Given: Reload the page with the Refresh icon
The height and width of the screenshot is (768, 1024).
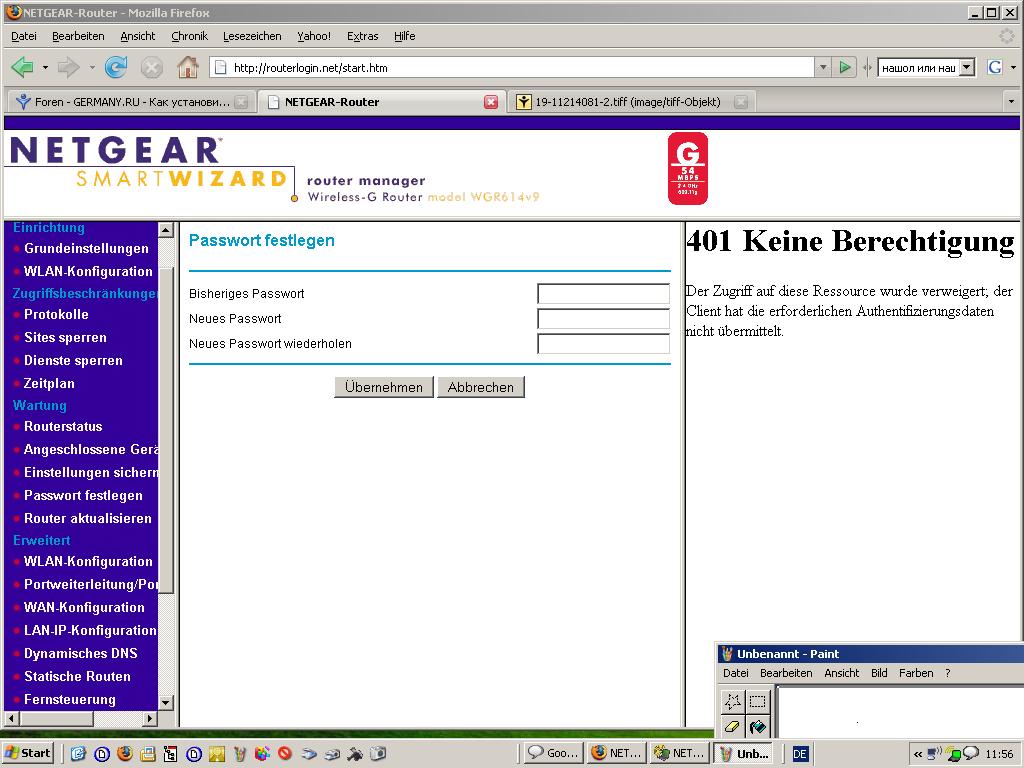Looking at the screenshot, I should (x=116, y=67).
